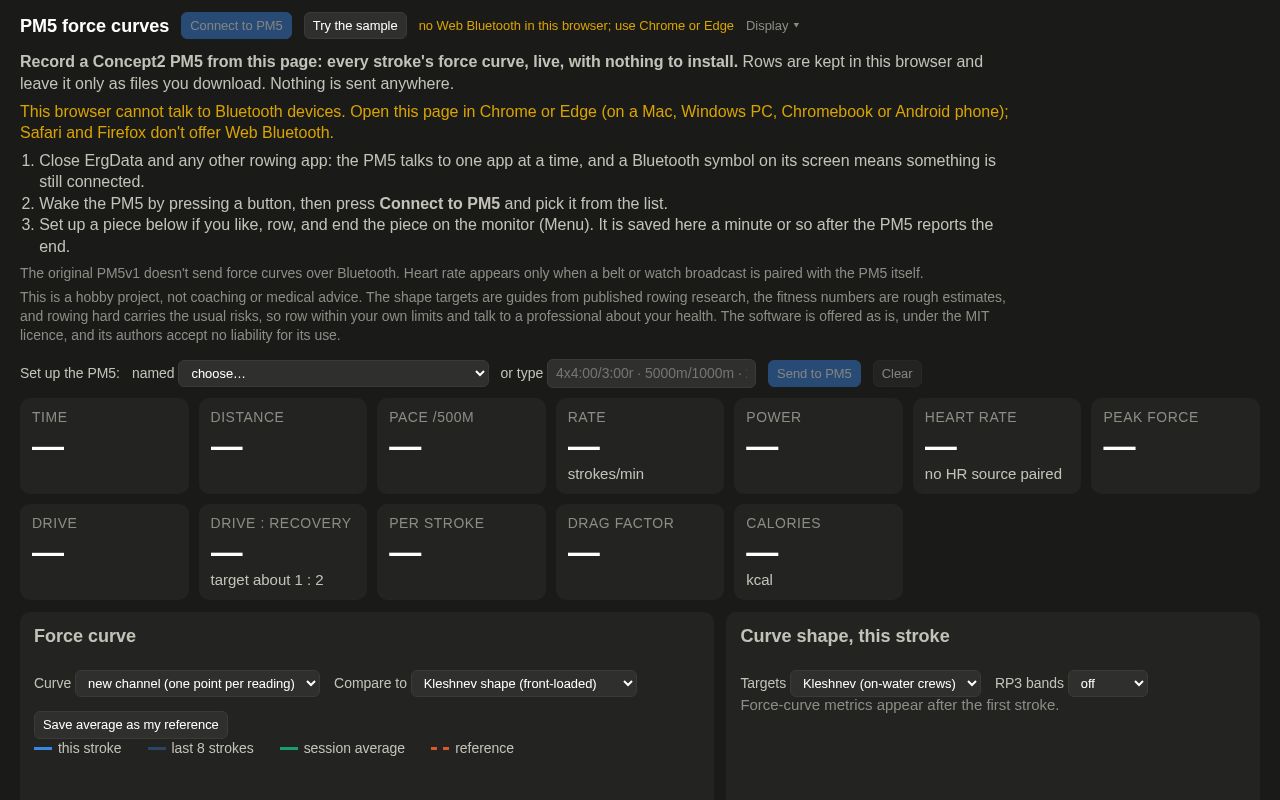Click the 'kcal' text in CALORIES card
Image resolution: width=1280 pixels, height=800 pixels.
pos(759,579)
